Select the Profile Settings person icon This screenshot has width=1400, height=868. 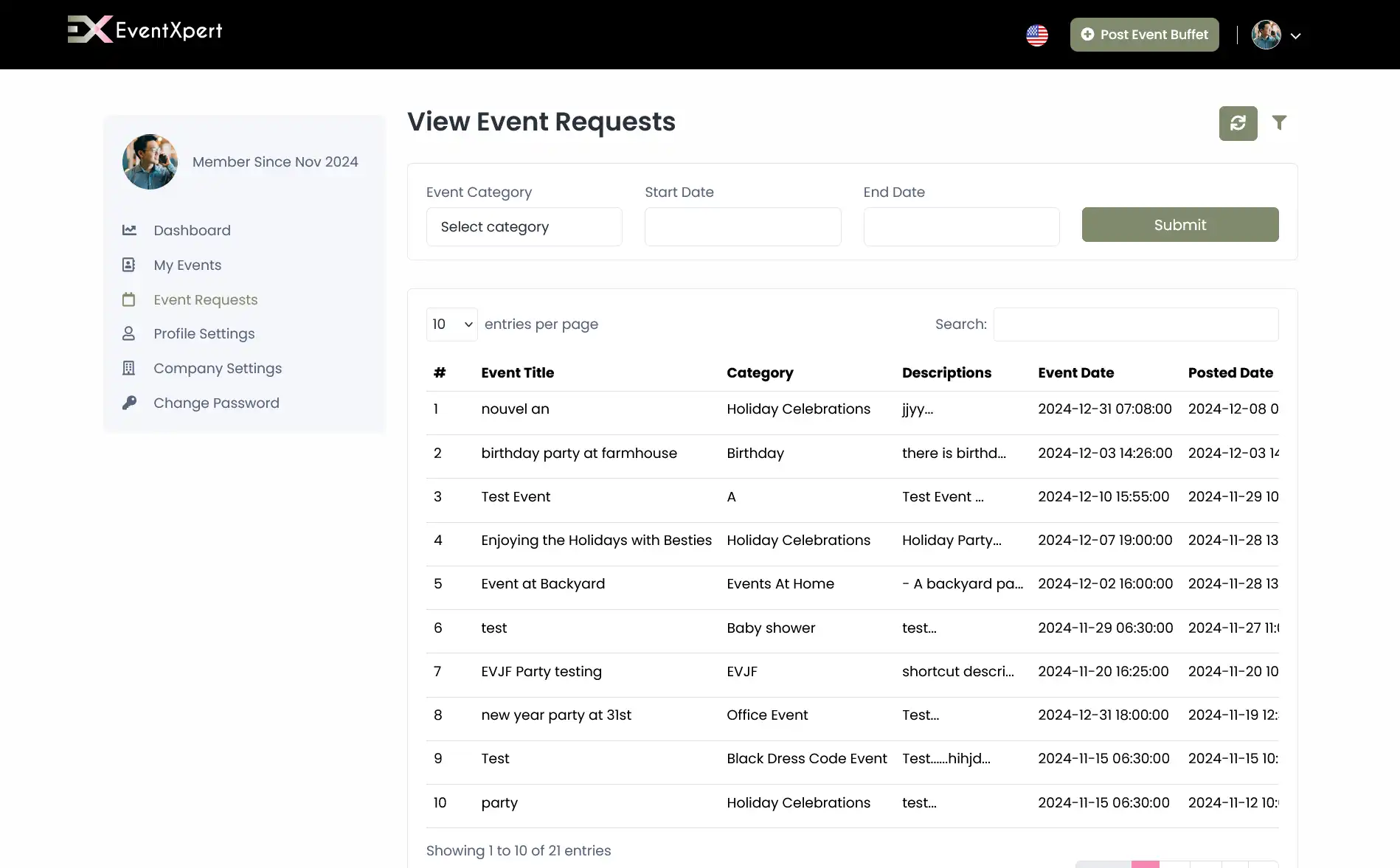coord(129,333)
